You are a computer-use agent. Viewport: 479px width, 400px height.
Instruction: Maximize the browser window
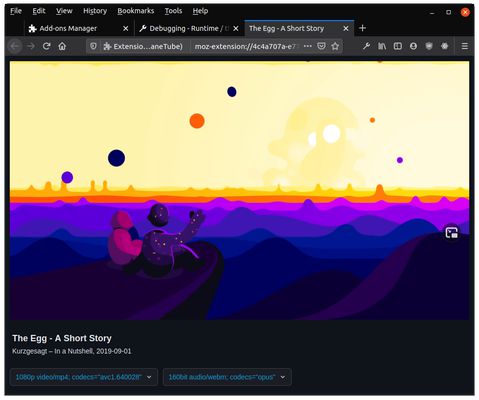(x=448, y=12)
